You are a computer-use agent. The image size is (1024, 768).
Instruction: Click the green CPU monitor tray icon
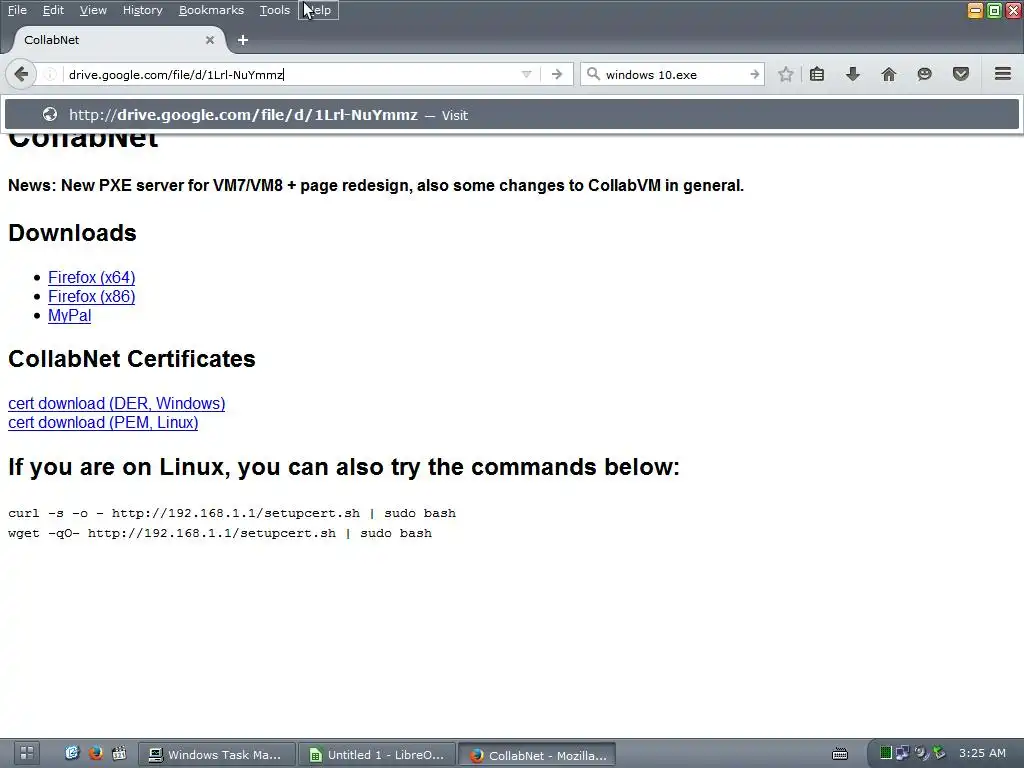[x=886, y=753]
